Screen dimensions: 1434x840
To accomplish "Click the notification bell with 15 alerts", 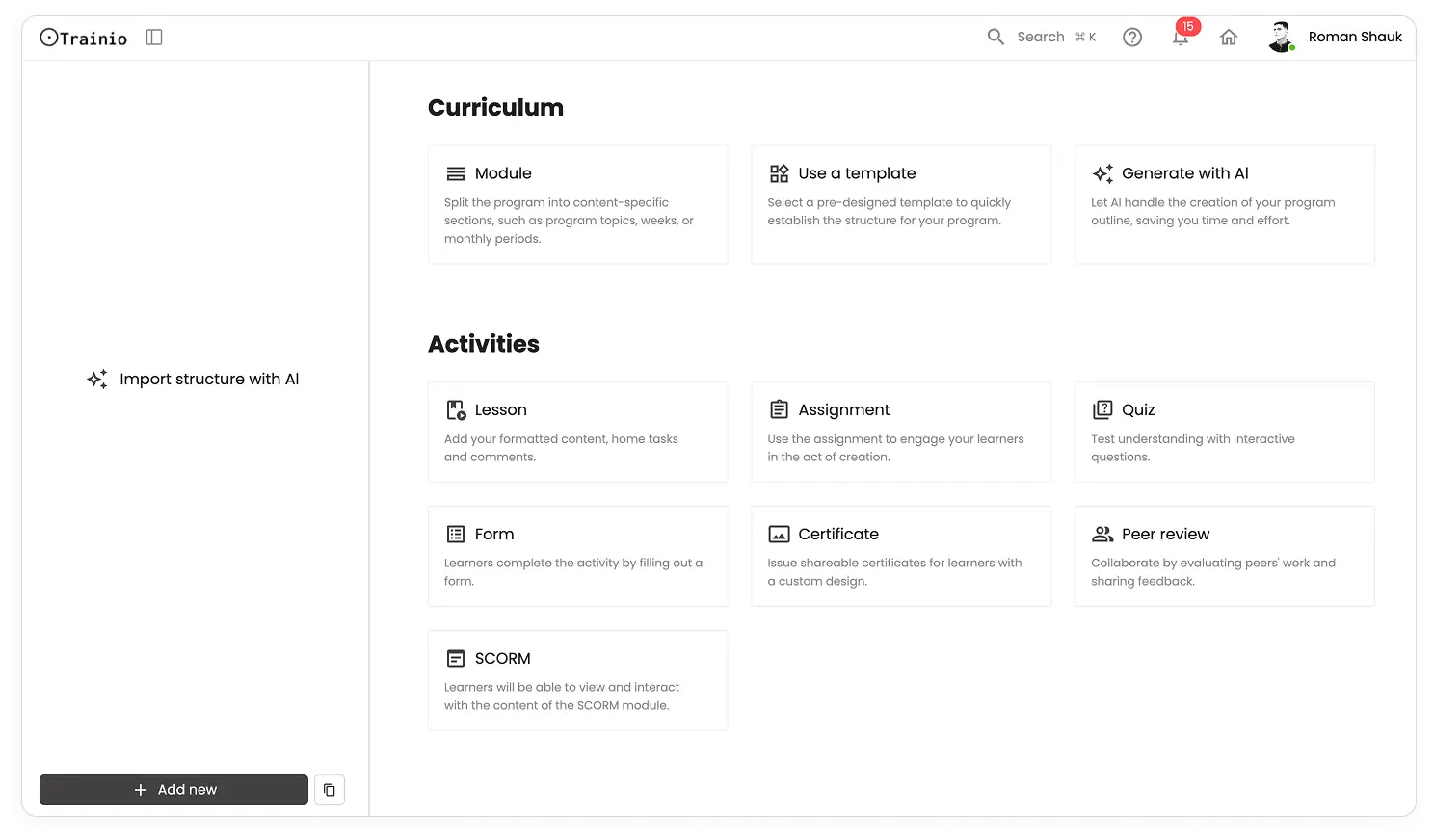I will click(x=1181, y=37).
